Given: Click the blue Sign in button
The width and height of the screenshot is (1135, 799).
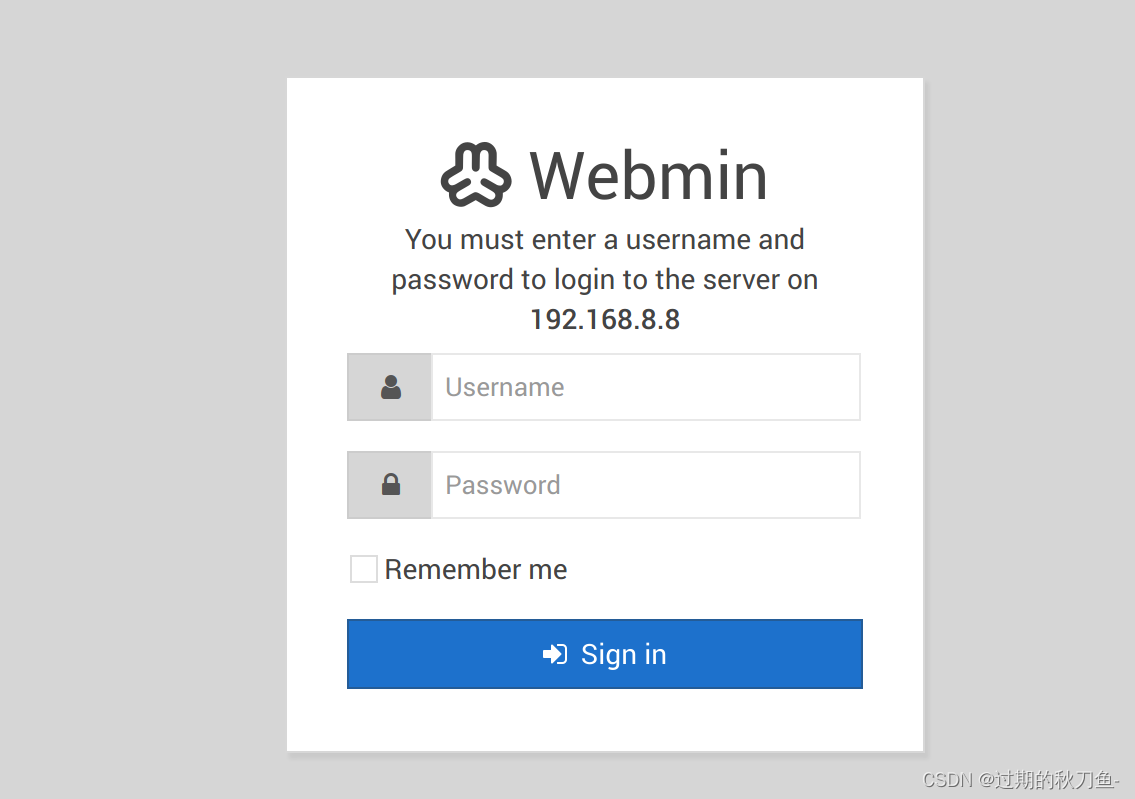Looking at the screenshot, I should (x=604, y=654).
